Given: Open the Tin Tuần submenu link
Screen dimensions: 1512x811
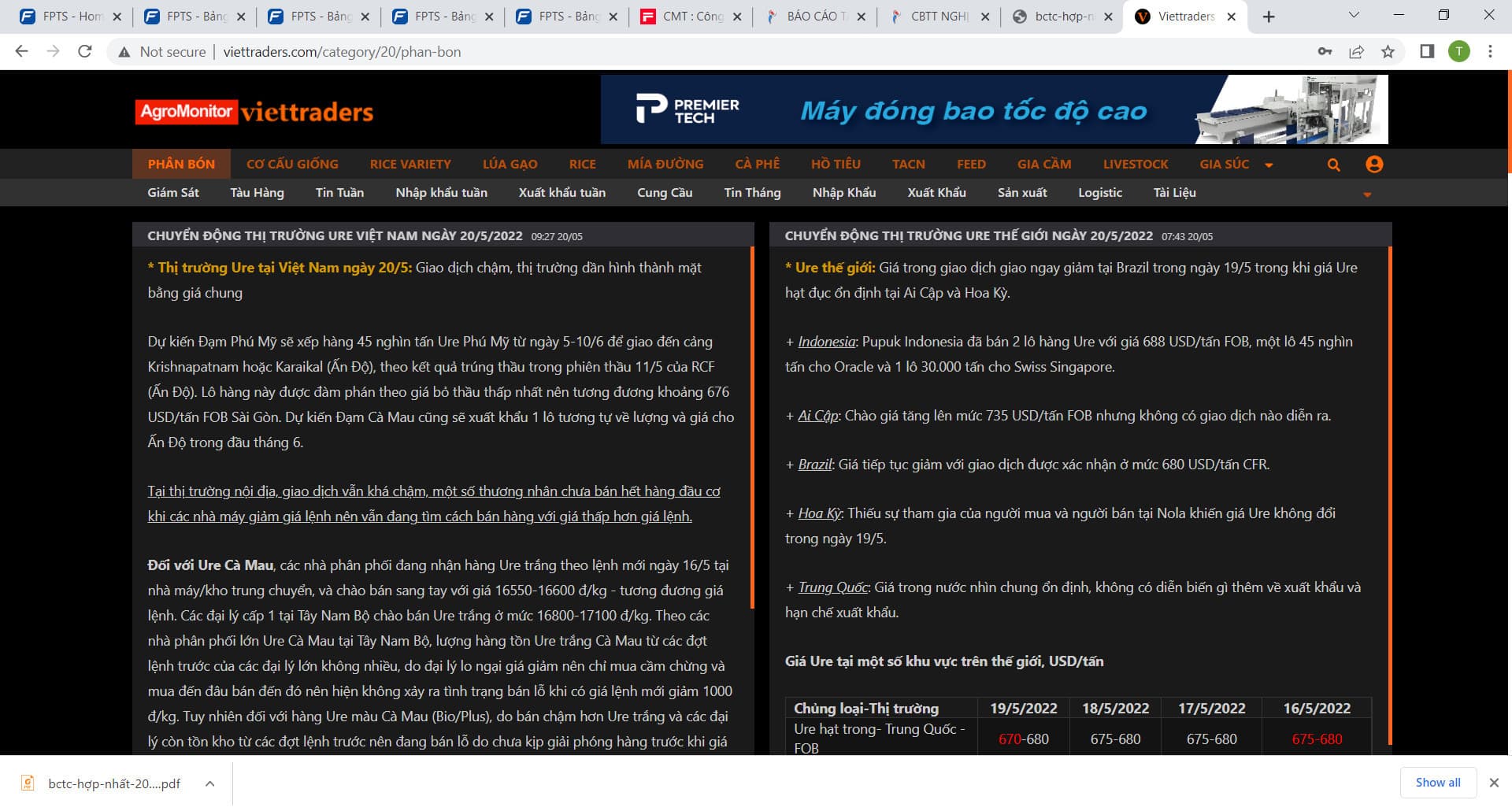Looking at the screenshot, I should tap(339, 192).
